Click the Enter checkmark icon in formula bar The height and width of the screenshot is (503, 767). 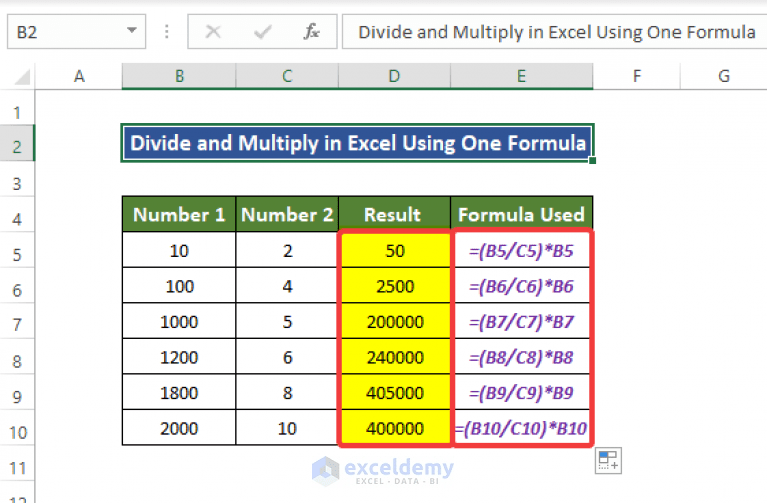(x=263, y=32)
